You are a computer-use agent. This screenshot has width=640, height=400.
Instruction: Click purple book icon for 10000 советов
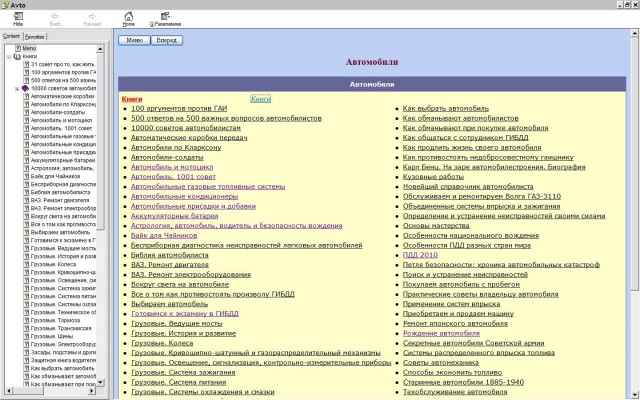25,88
